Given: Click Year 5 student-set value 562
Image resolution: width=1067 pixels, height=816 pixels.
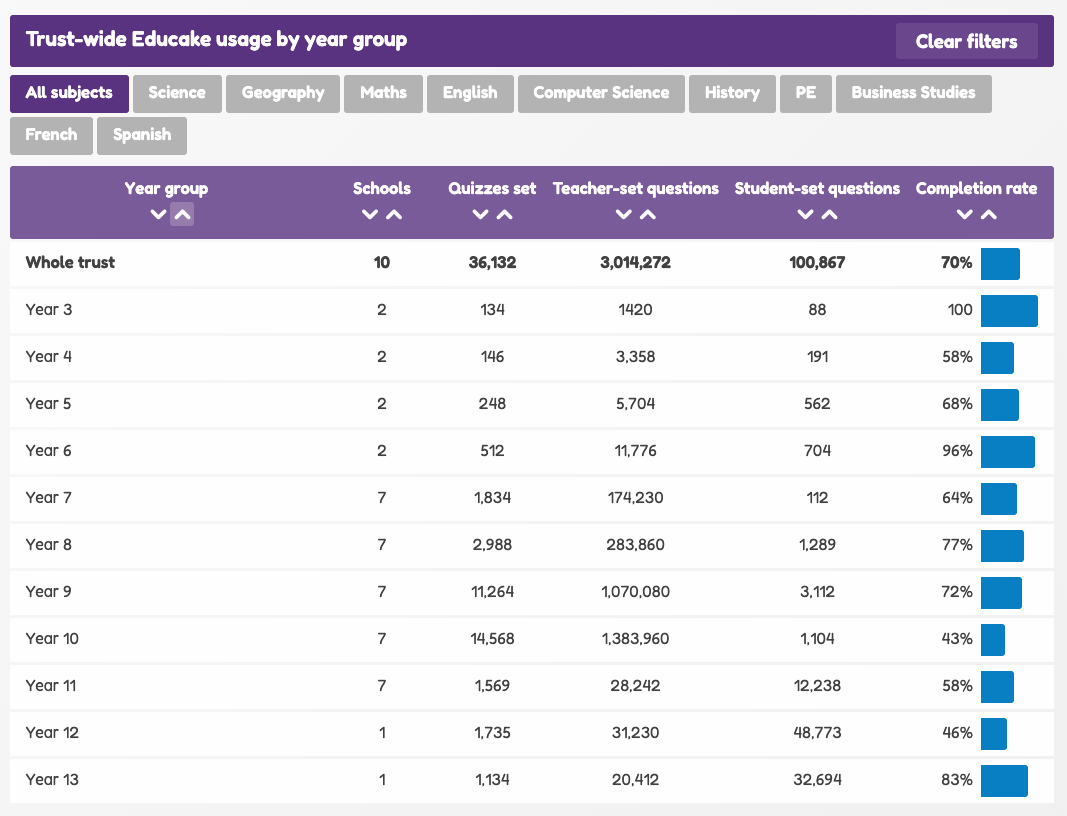Looking at the screenshot, I should (x=817, y=404).
